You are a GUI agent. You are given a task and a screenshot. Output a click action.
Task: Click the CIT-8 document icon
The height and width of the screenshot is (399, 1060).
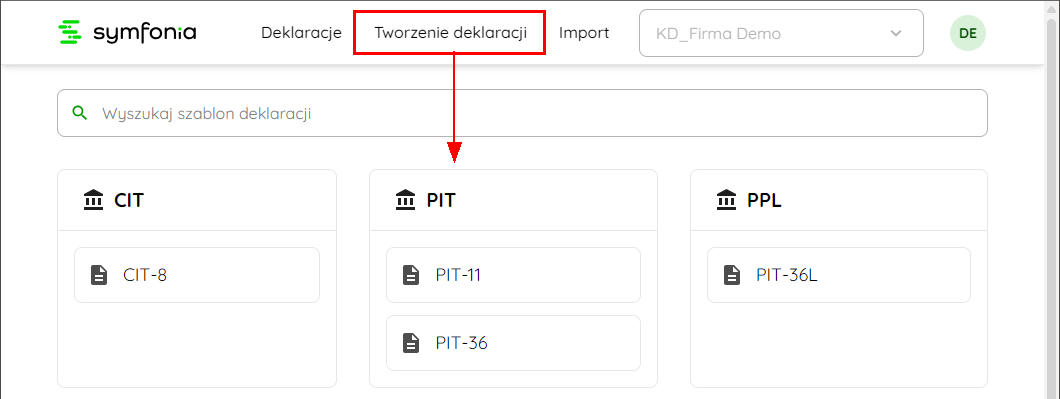point(99,275)
